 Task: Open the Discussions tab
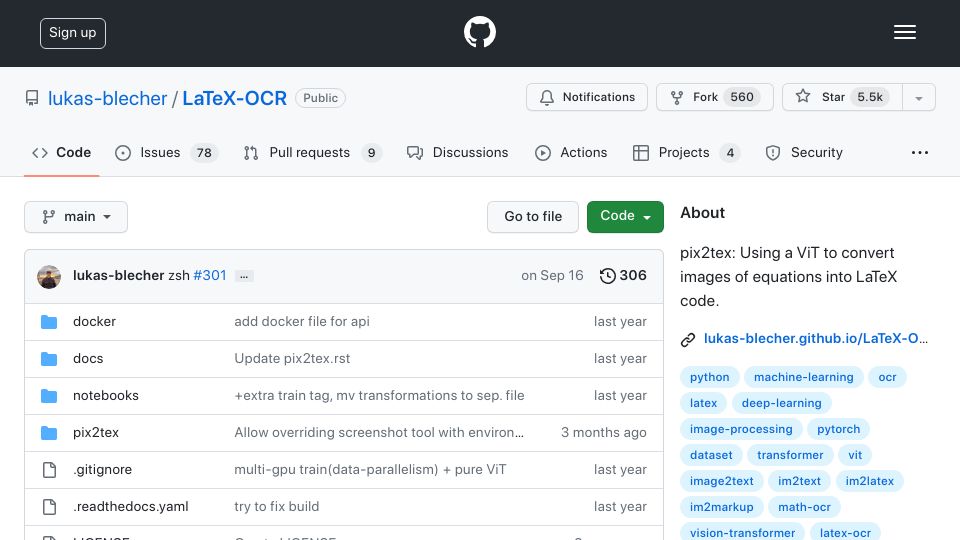point(457,152)
